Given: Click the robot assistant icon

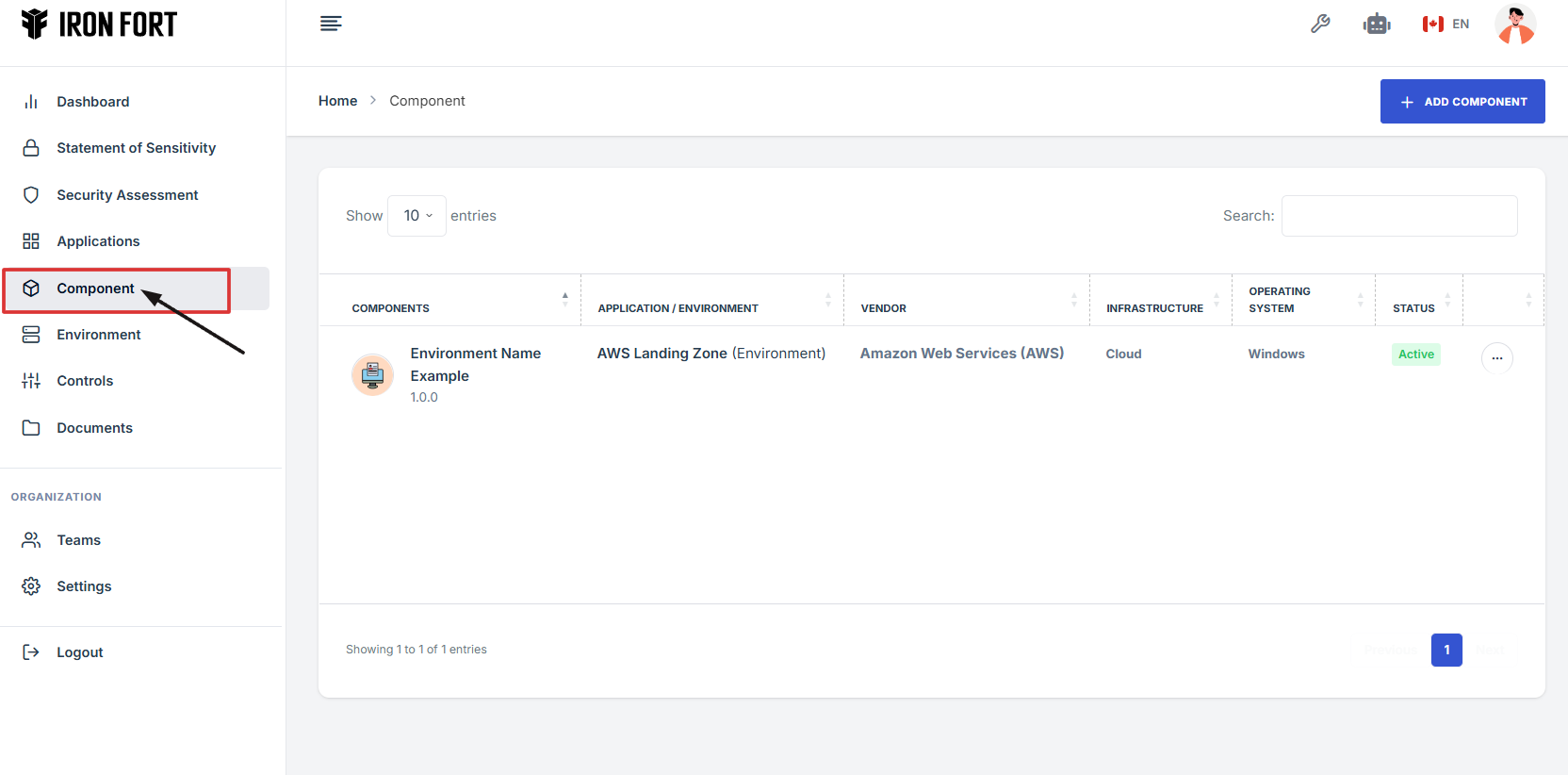Looking at the screenshot, I should (x=1377, y=25).
